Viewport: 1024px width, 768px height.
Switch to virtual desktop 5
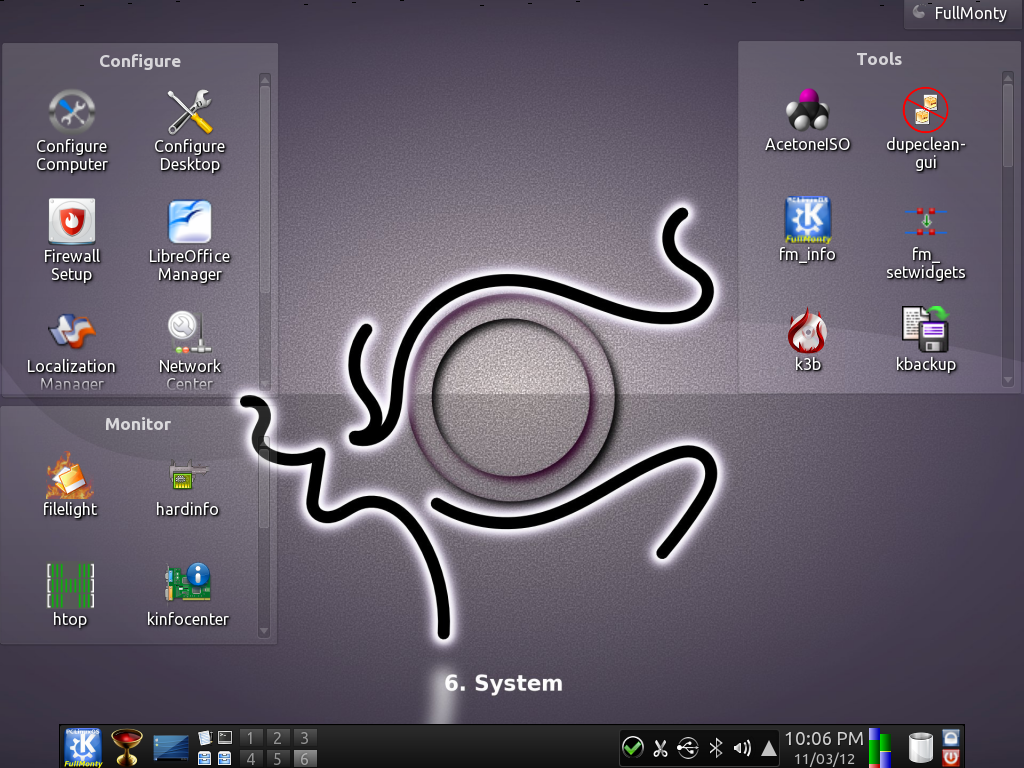(x=278, y=759)
